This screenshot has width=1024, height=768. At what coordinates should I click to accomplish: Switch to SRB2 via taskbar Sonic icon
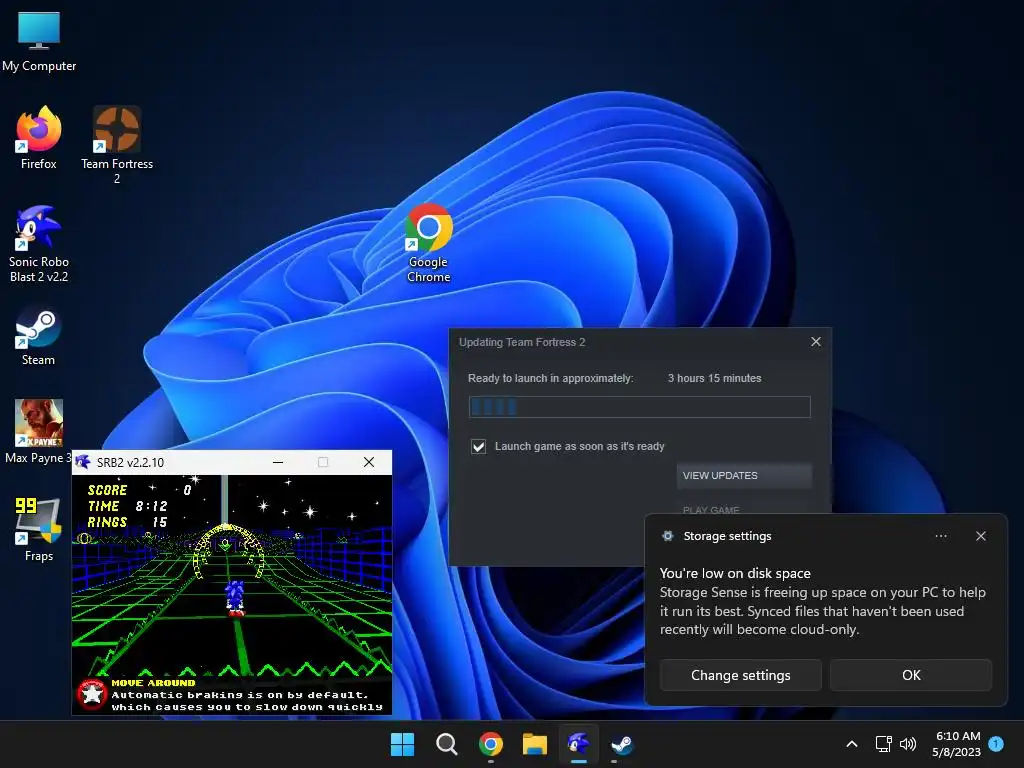pos(579,744)
